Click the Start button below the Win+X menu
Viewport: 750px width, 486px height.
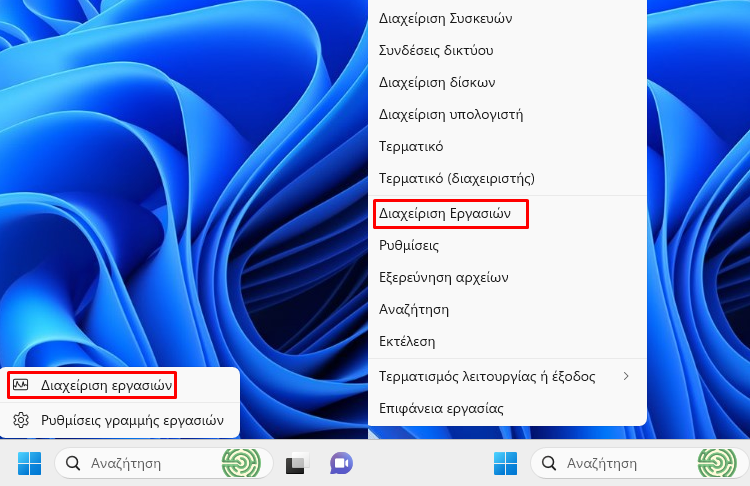[x=506, y=464]
